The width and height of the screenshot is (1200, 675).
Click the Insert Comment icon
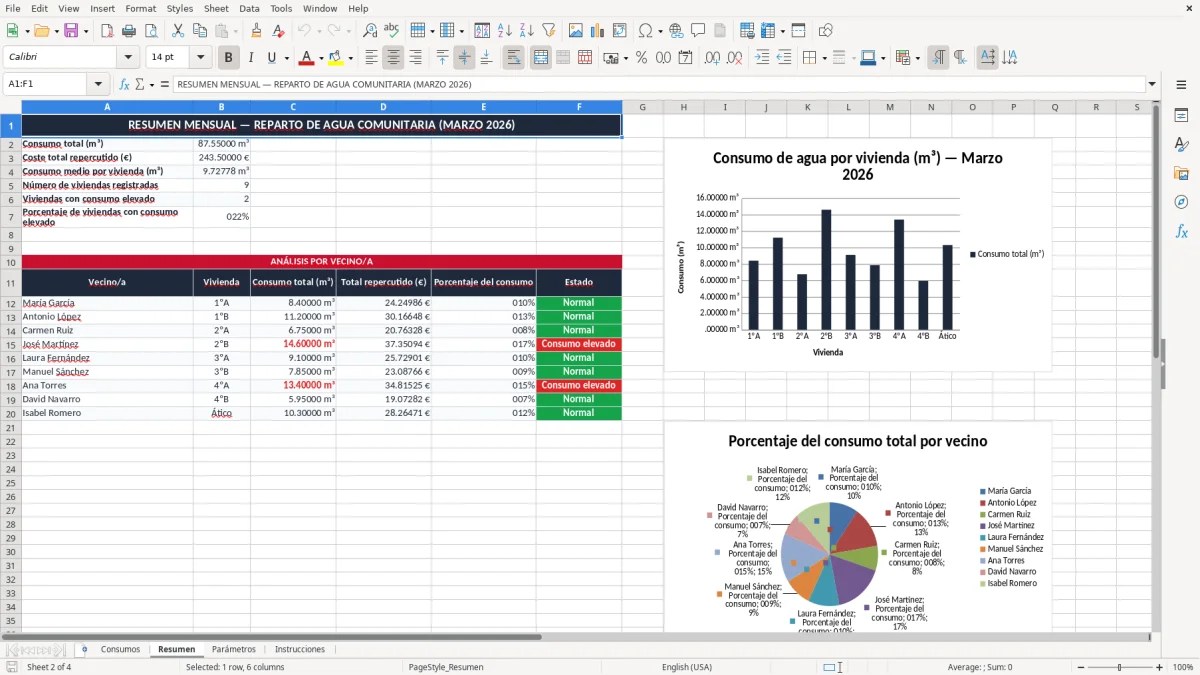(698, 31)
